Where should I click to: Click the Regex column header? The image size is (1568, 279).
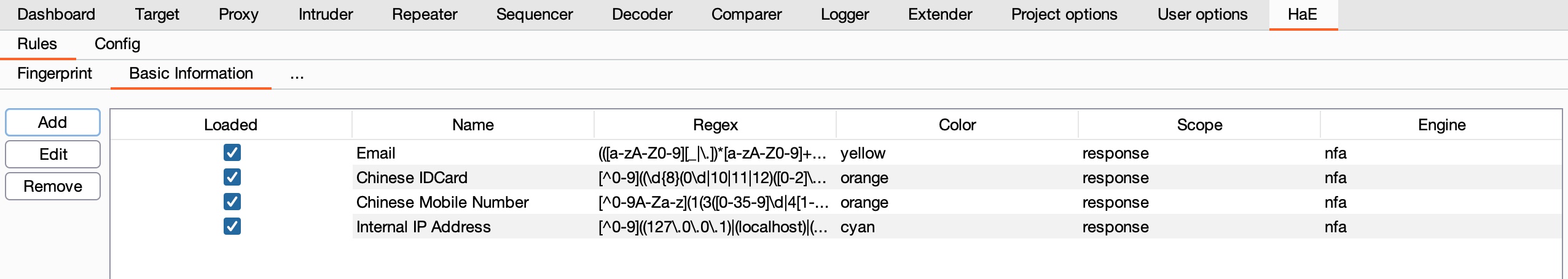tap(715, 125)
